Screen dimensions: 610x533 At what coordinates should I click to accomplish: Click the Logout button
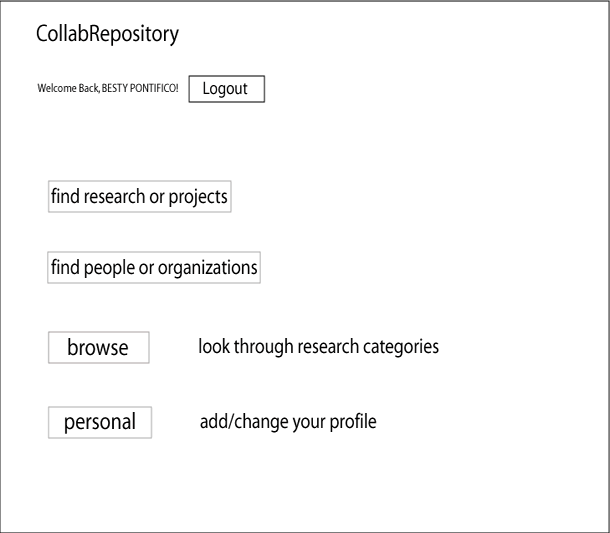click(x=226, y=89)
